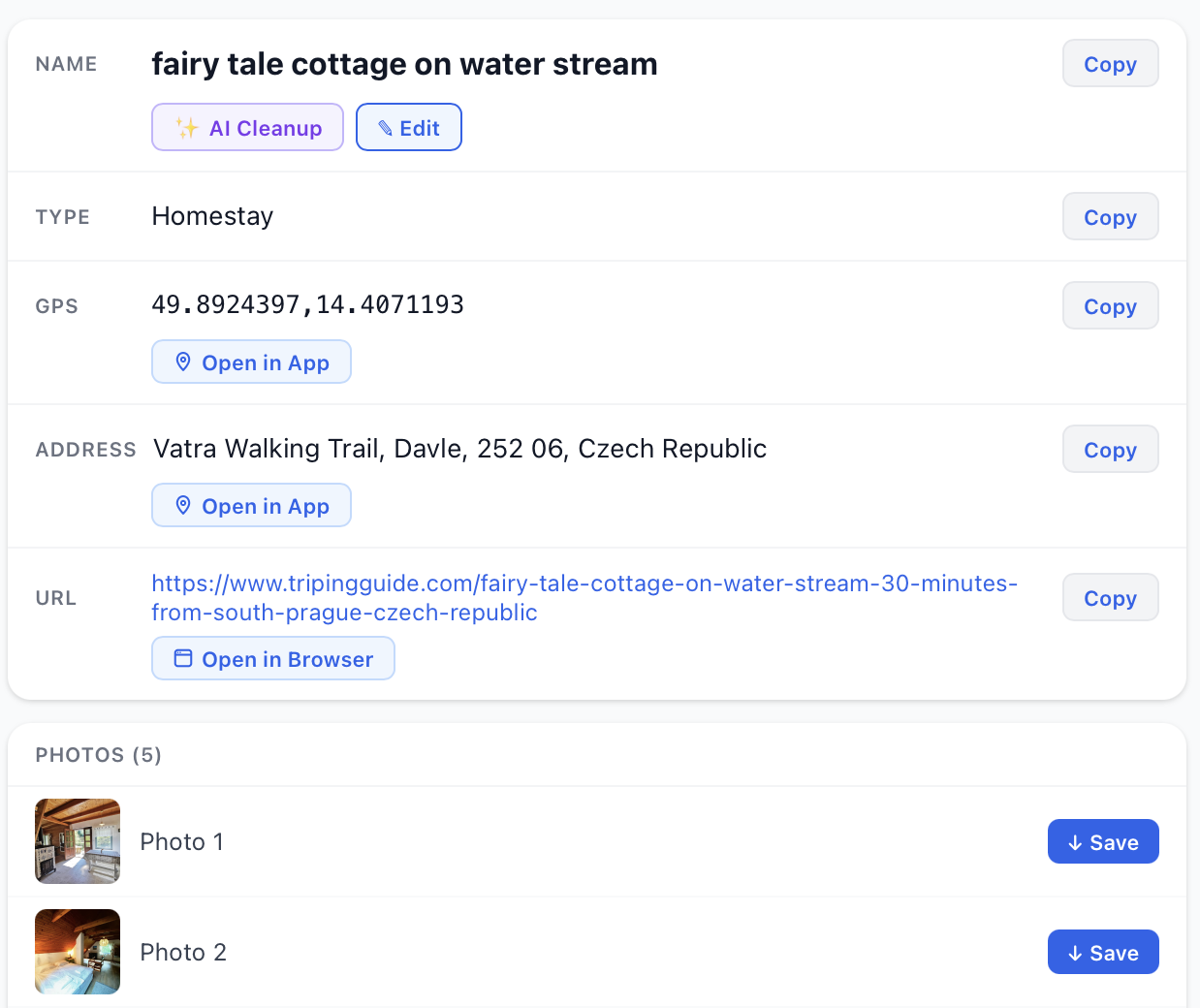The height and width of the screenshot is (1008, 1200).
Task: Open Photo 1 thumbnail
Action: tap(78, 841)
